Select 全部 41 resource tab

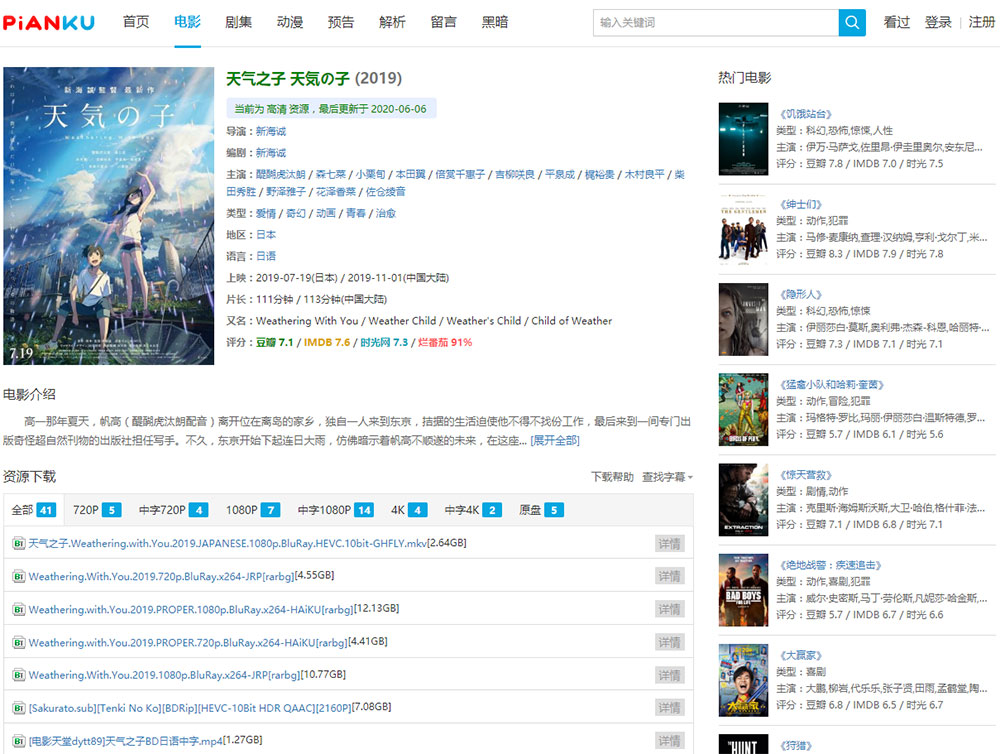[34, 510]
